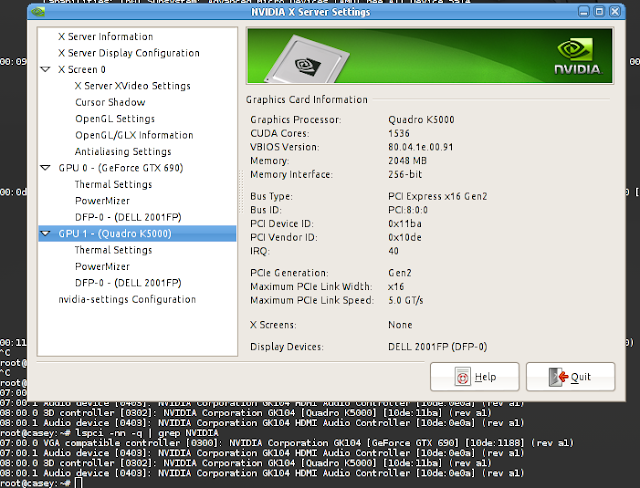640x488 pixels.
Task: Click the Help lifebuoy icon
Action: [x=462, y=377]
